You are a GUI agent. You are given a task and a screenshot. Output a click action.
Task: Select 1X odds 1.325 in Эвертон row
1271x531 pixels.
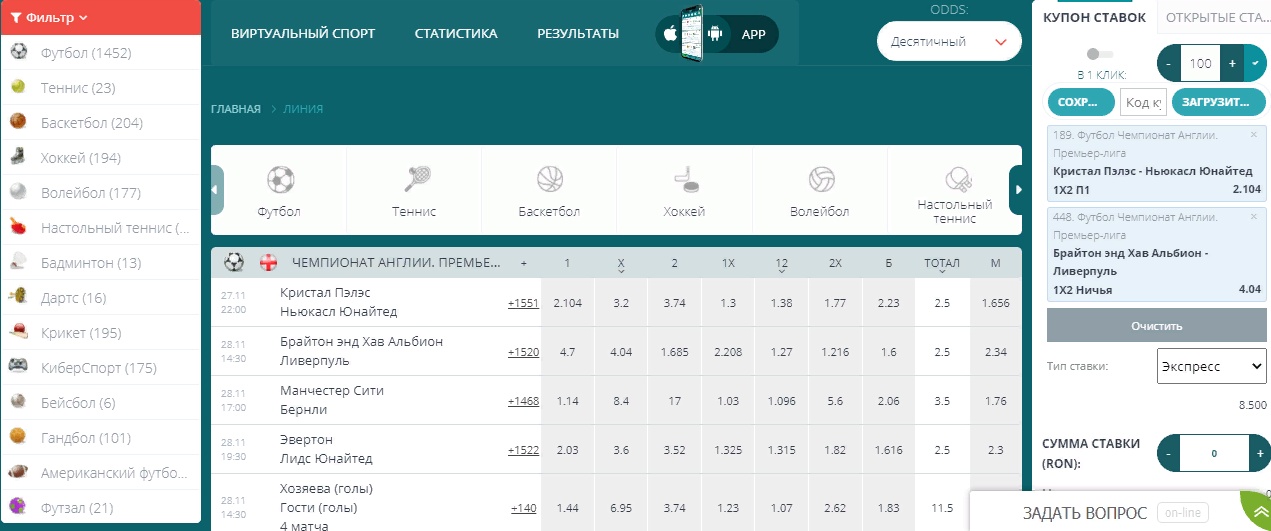[728, 450]
